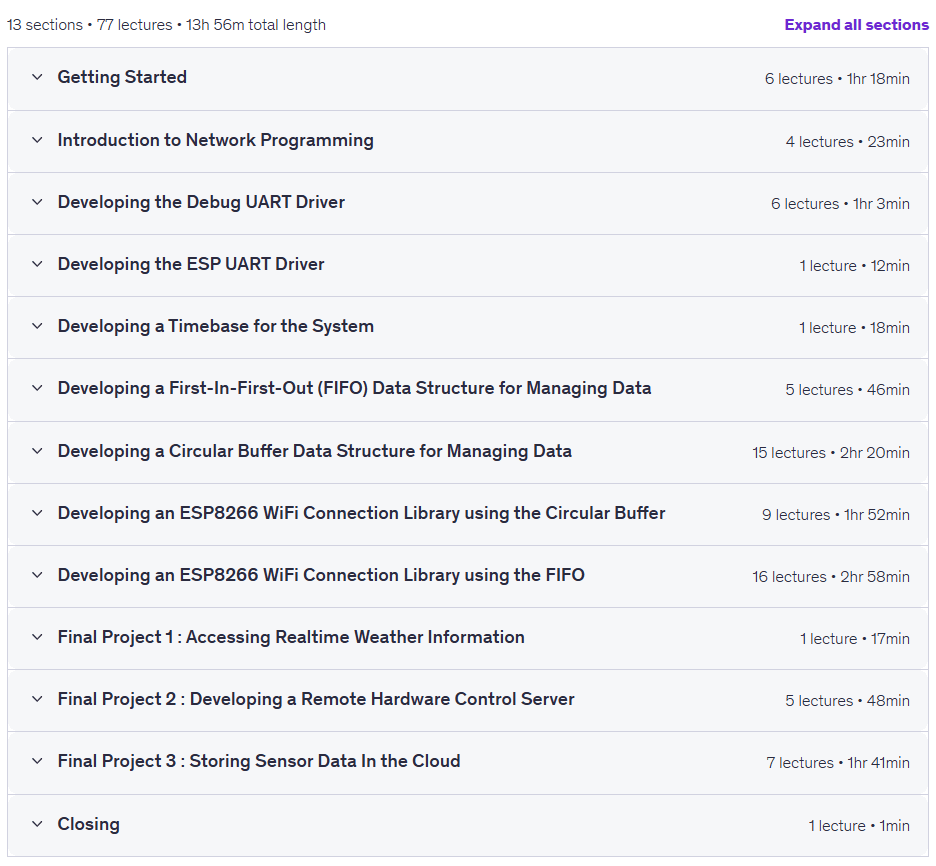The image size is (936, 866).
Task: Expand the FIFO Data Structure section chevron
Action: point(37,389)
